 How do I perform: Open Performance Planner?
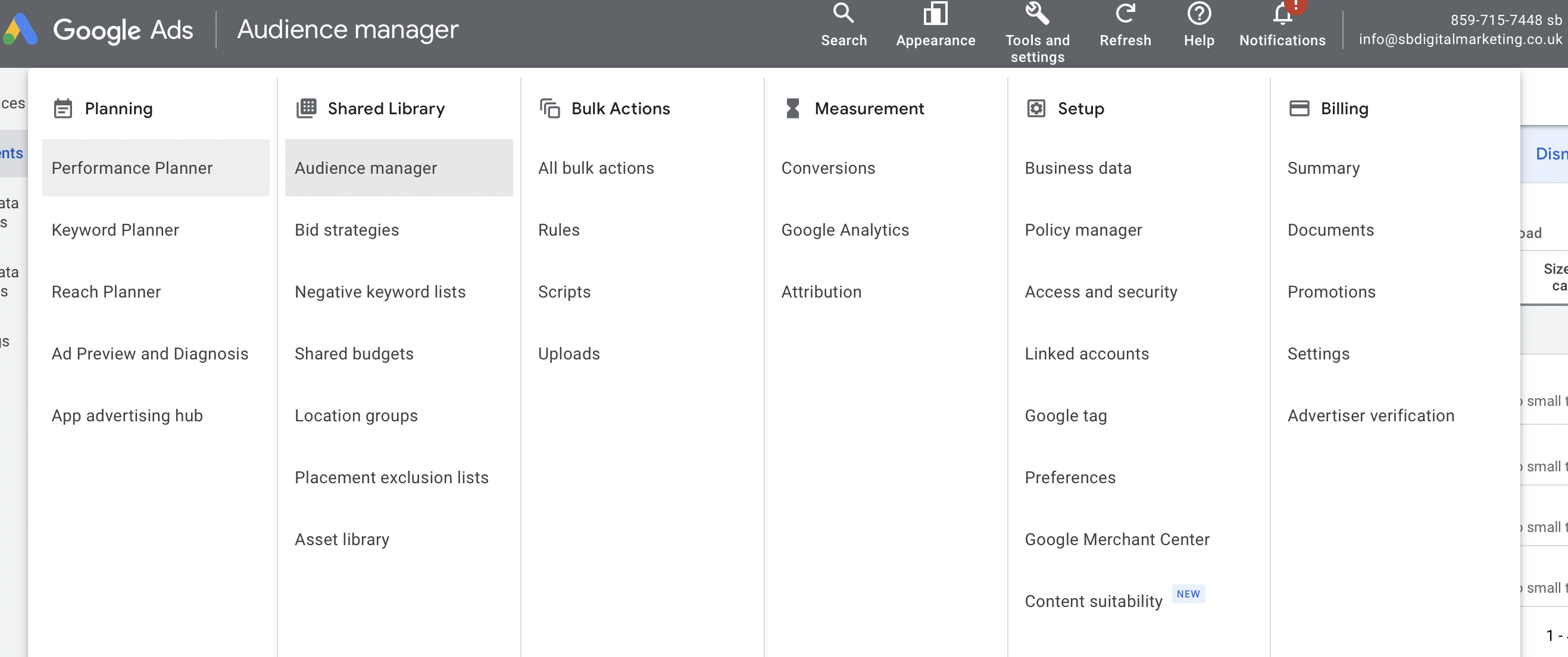click(x=156, y=168)
